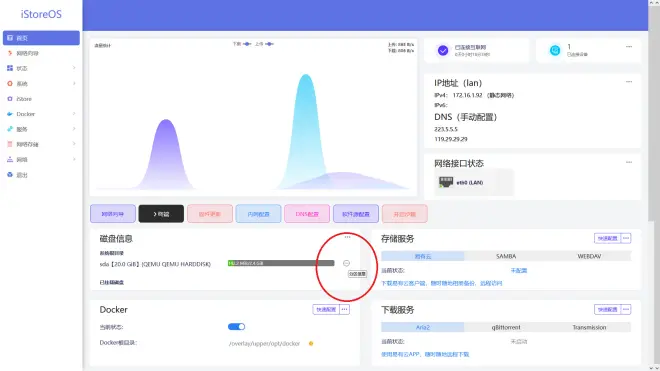
Task: Select the qBittorrent tab
Action: point(506,327)
